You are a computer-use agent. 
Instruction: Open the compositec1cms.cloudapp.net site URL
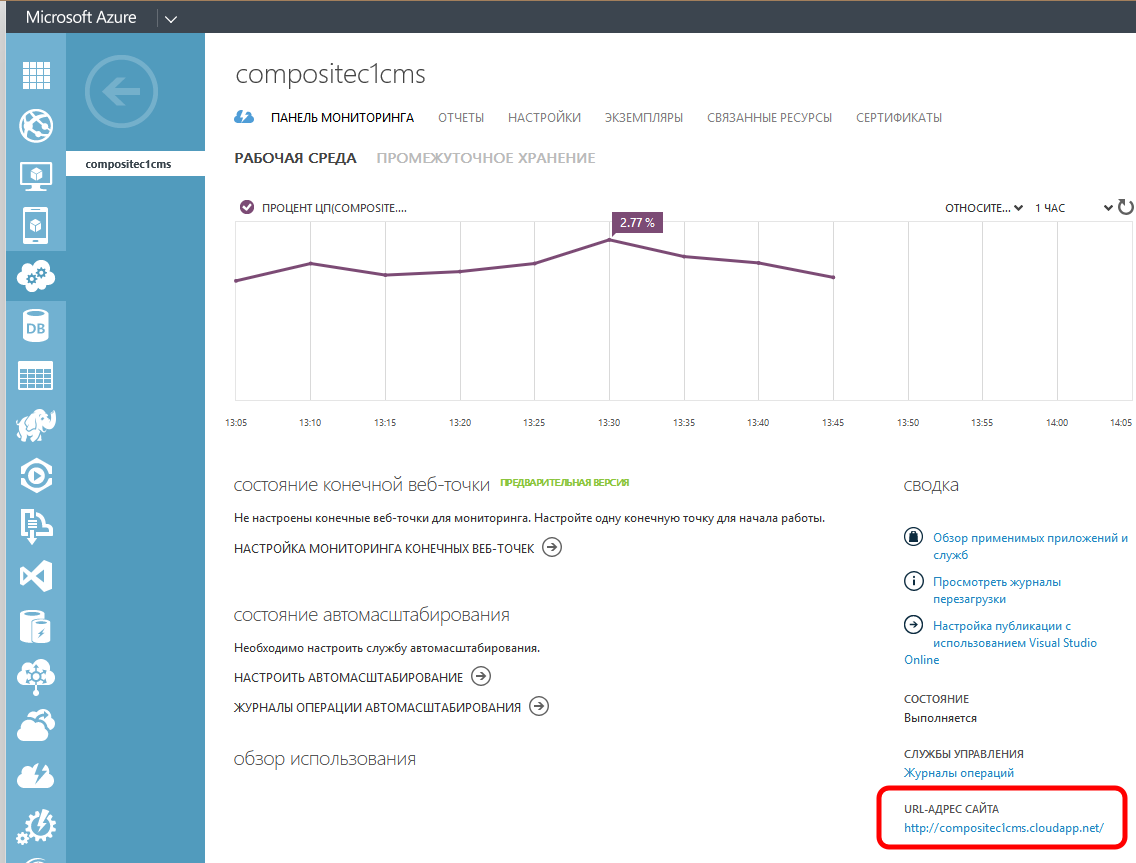pos(1003,827)
